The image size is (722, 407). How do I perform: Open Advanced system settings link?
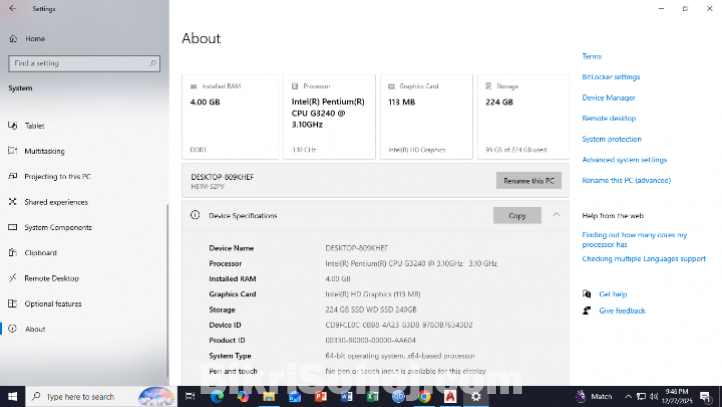[624, 160]
